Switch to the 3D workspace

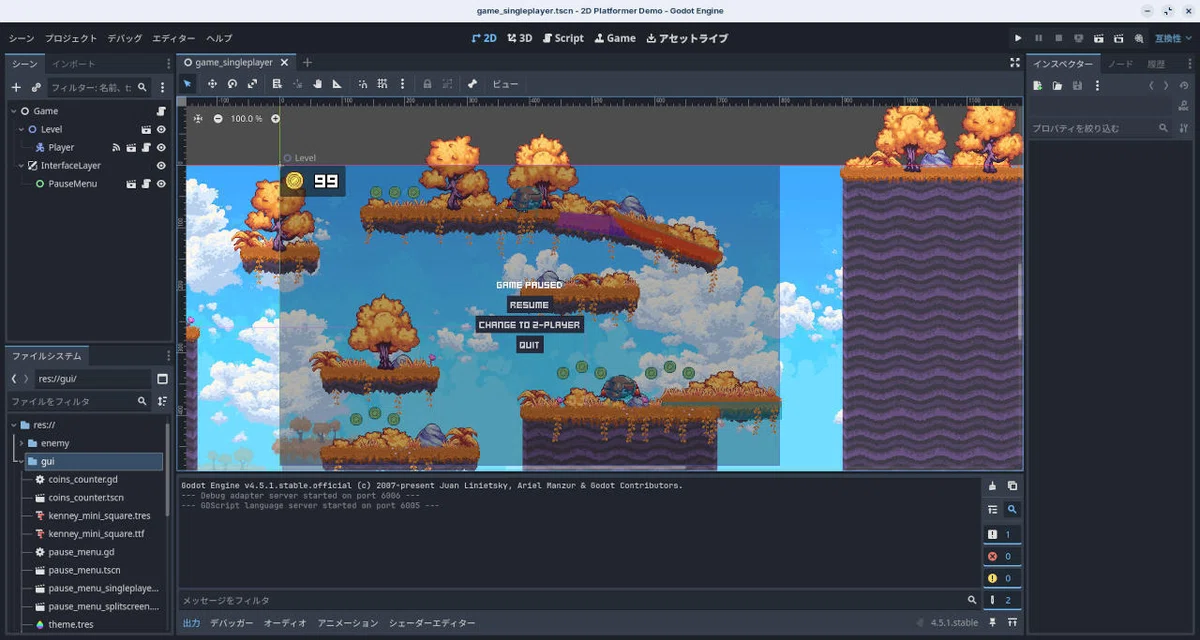pos(519,38)
